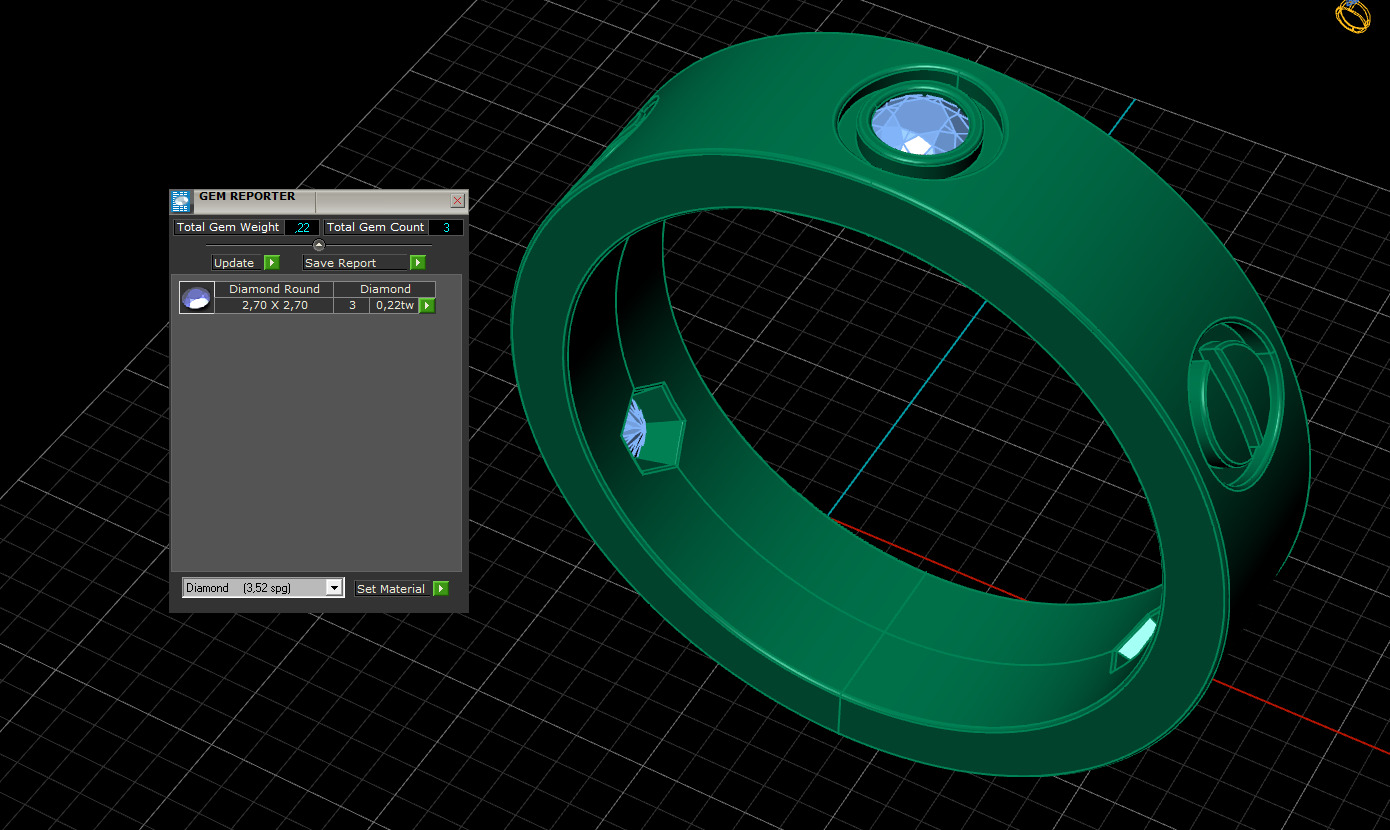
Task: Click the Gem Reporter panel icon
Action: pos(182,201)
